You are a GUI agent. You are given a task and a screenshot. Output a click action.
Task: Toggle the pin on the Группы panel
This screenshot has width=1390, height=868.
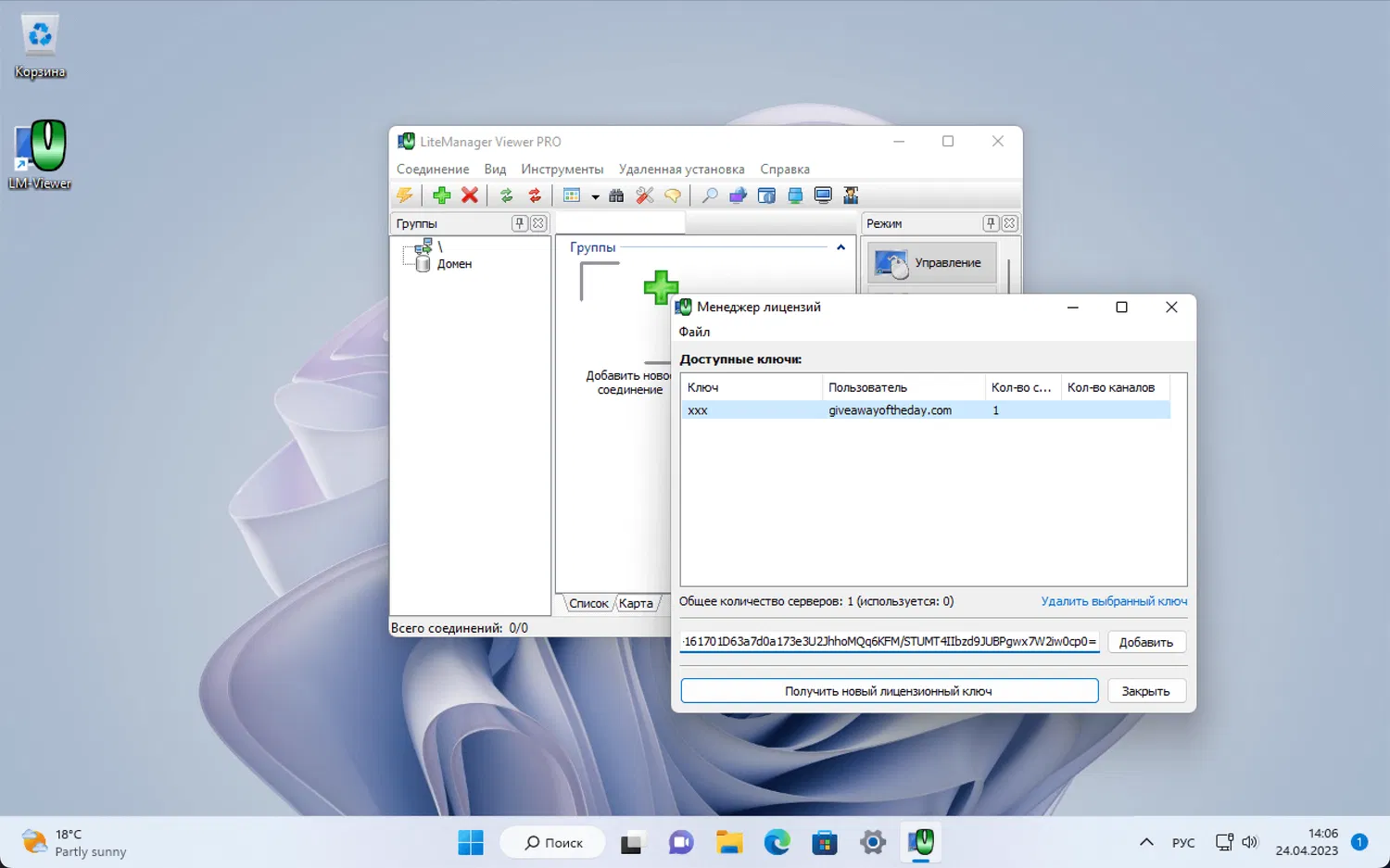pyautogui.click(x=520, y=223)
